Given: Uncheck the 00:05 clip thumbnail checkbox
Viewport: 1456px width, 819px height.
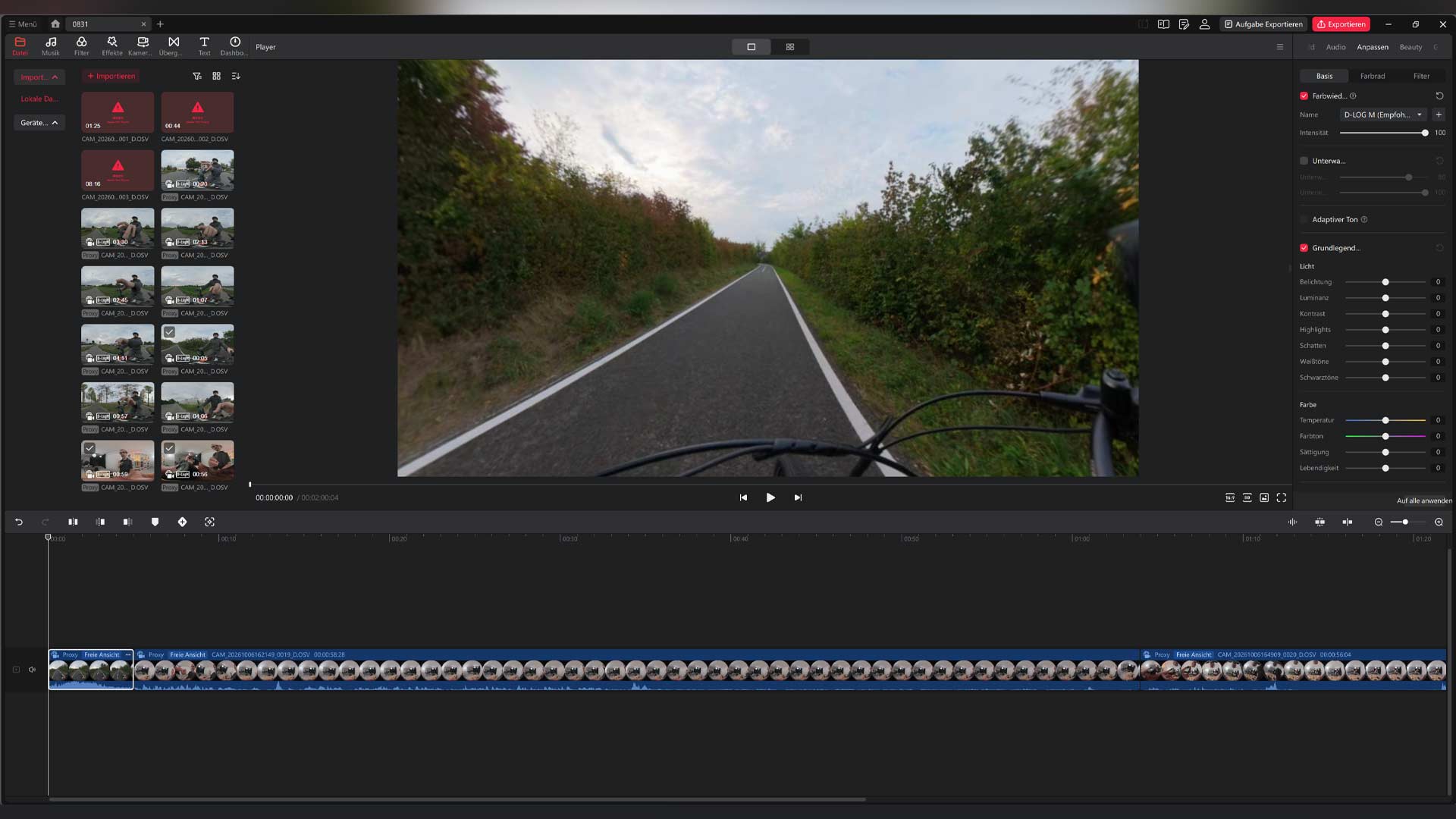Looking at the screenshot, I should 170,332.
